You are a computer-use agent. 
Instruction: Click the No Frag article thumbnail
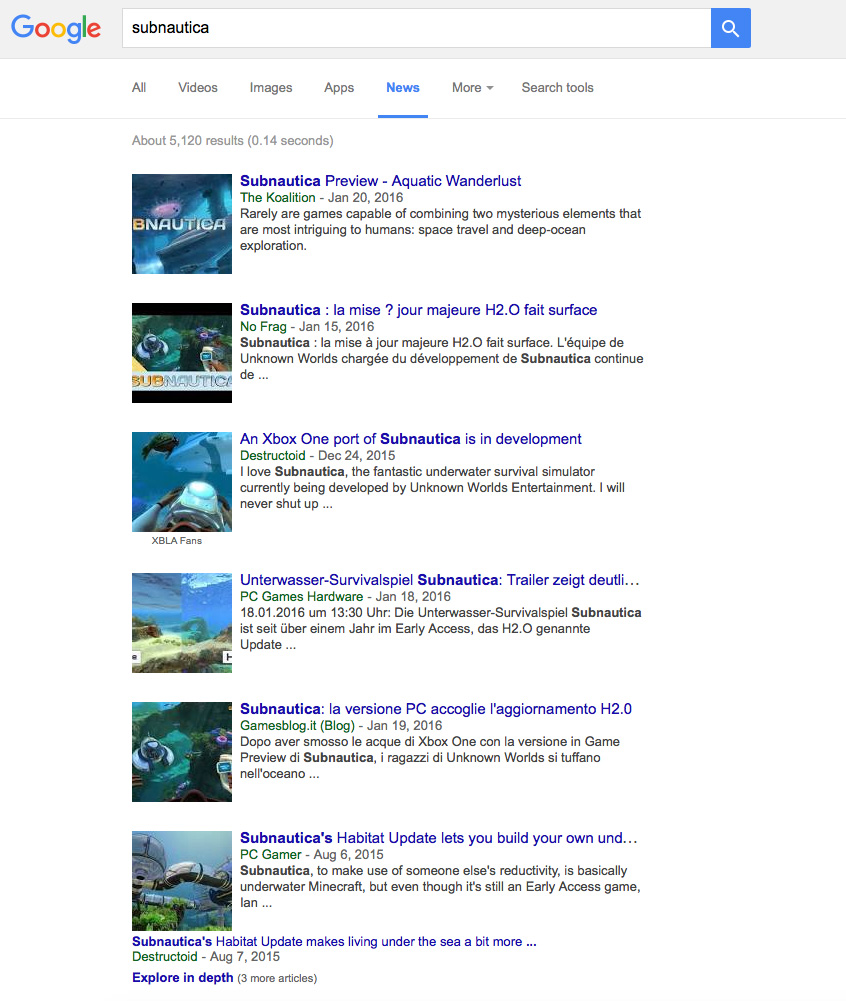click(x=182, y=353)
